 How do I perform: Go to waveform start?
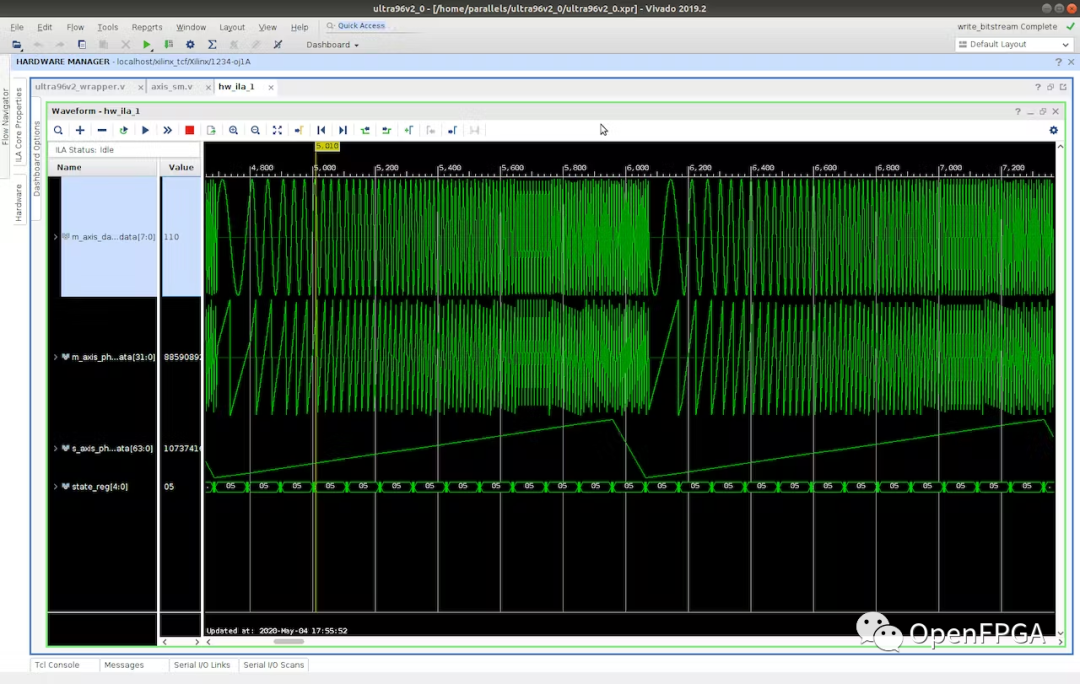click(321, 130)
